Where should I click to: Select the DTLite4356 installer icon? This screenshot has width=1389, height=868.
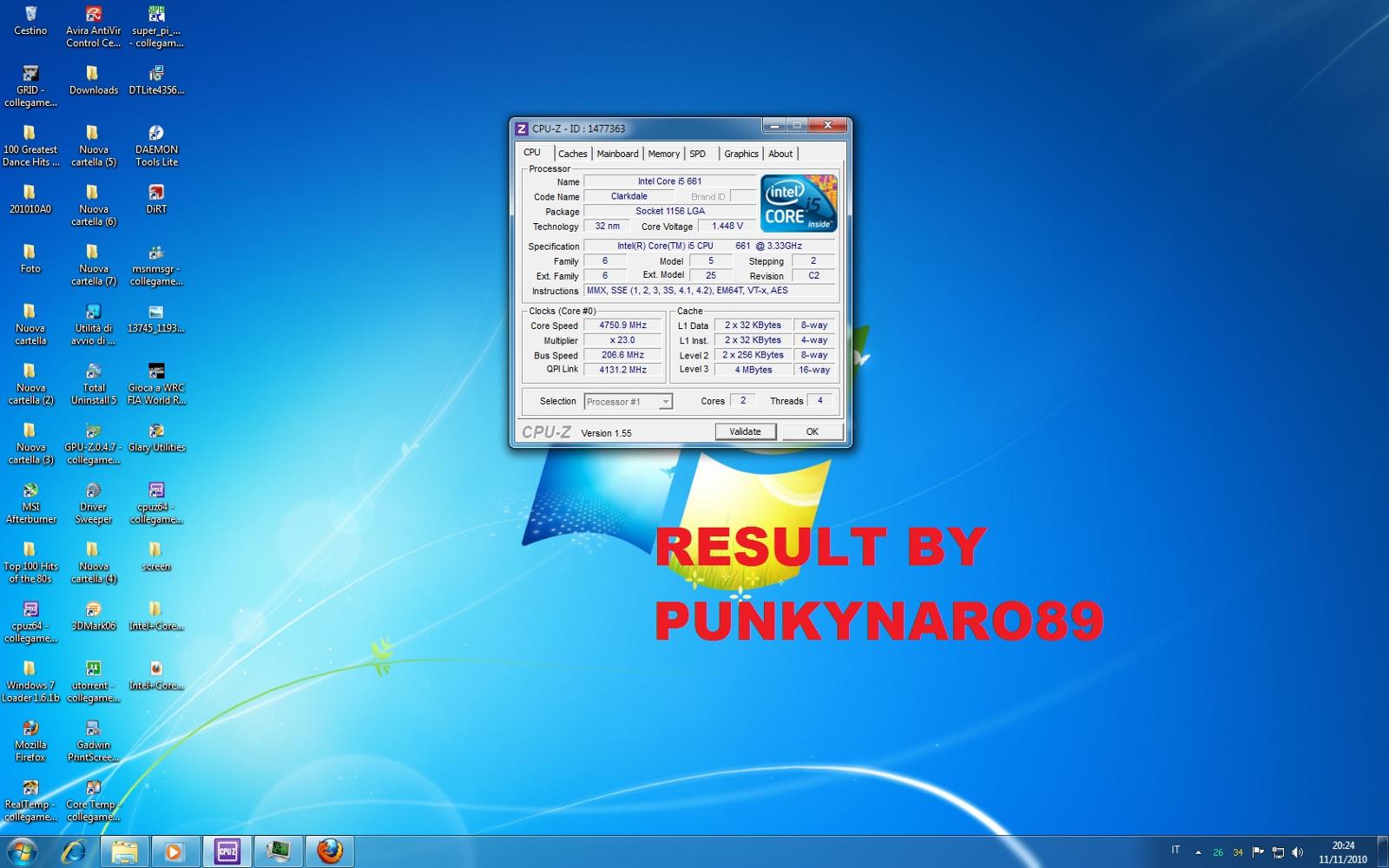(x=156, y=81)
